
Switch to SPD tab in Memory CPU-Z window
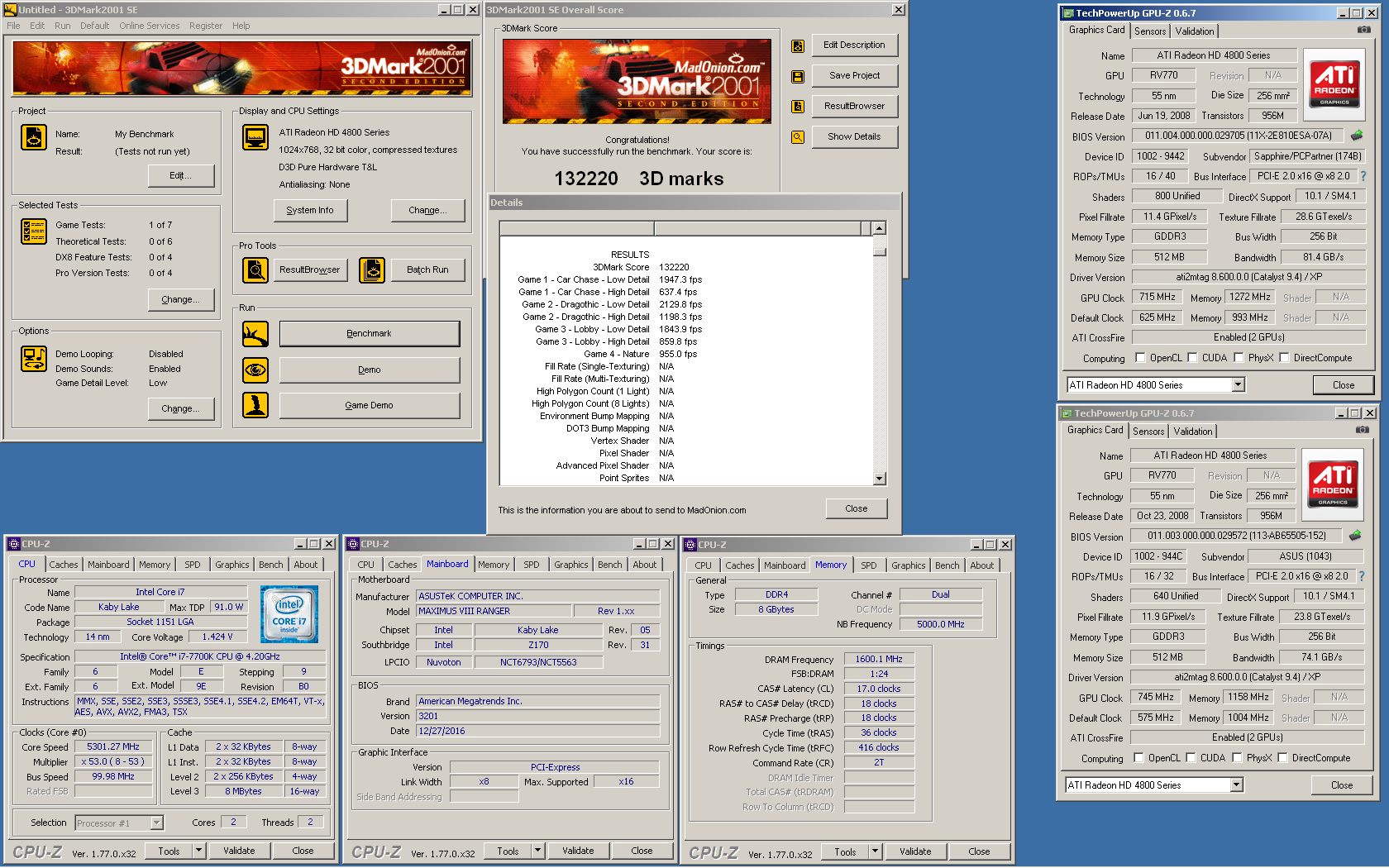coord(868,565)
